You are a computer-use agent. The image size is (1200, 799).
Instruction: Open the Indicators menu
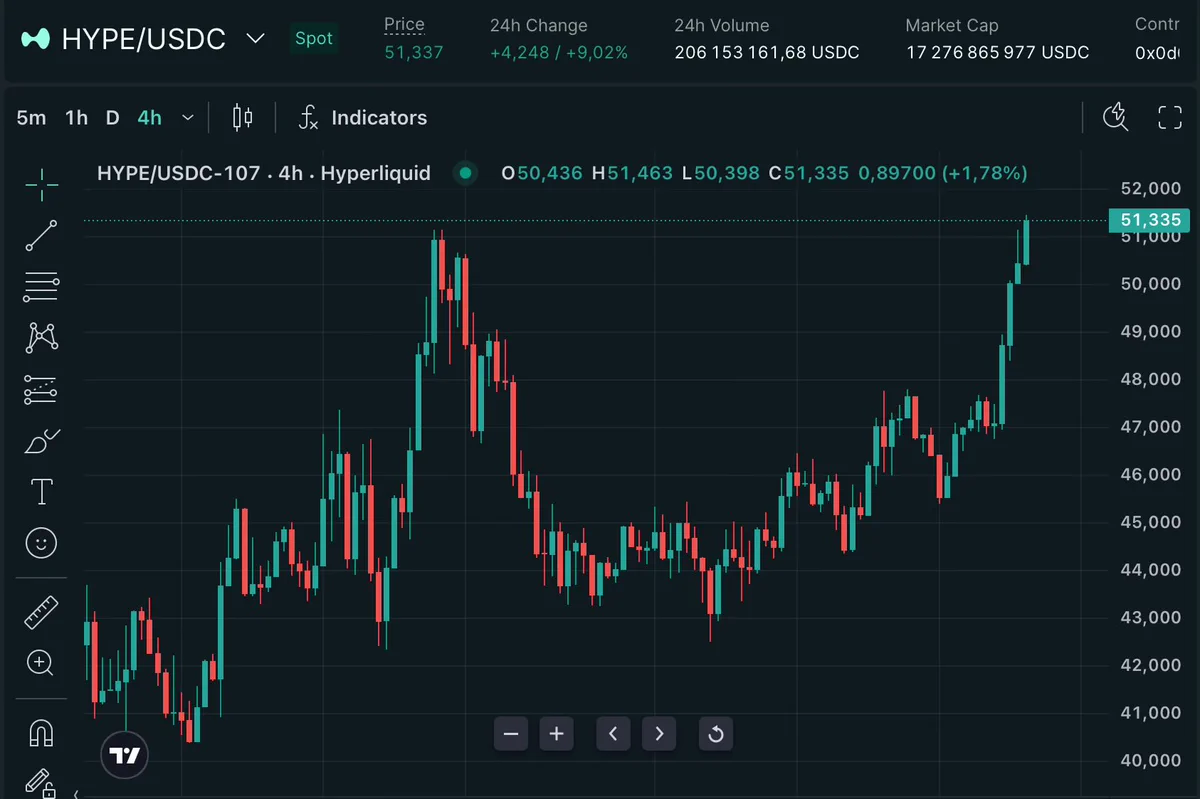click(363, 118)
